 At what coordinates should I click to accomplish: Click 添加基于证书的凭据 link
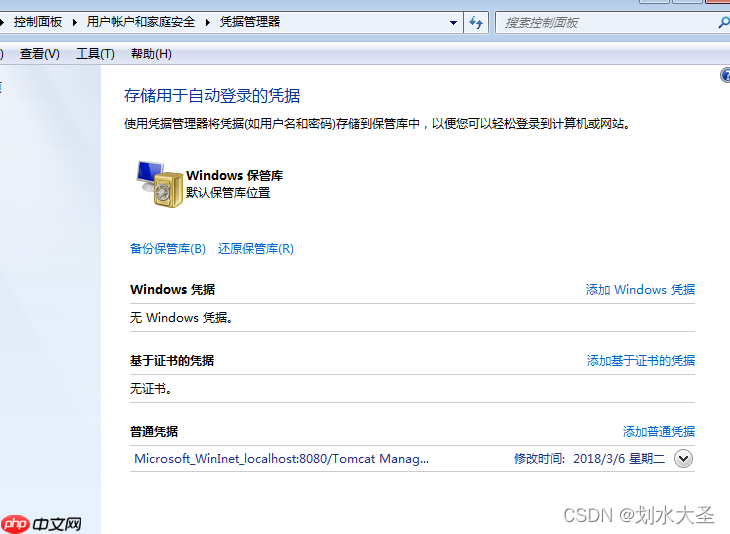641,360
